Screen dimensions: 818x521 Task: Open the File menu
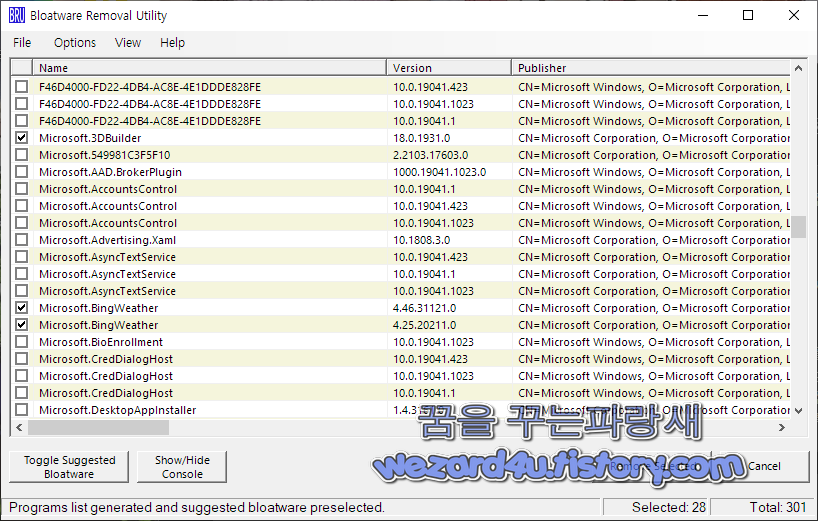[22, 43]
